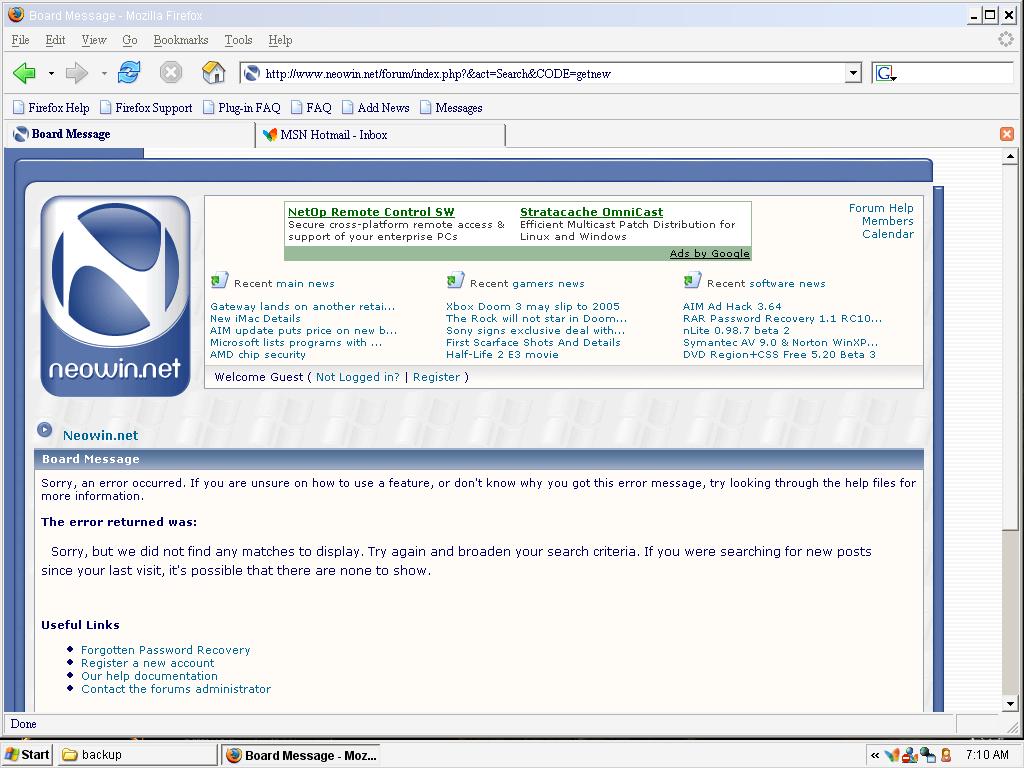Click the MSN butterfly tray icon
The height and width of the screenshot is (768, 1024).
892,756
